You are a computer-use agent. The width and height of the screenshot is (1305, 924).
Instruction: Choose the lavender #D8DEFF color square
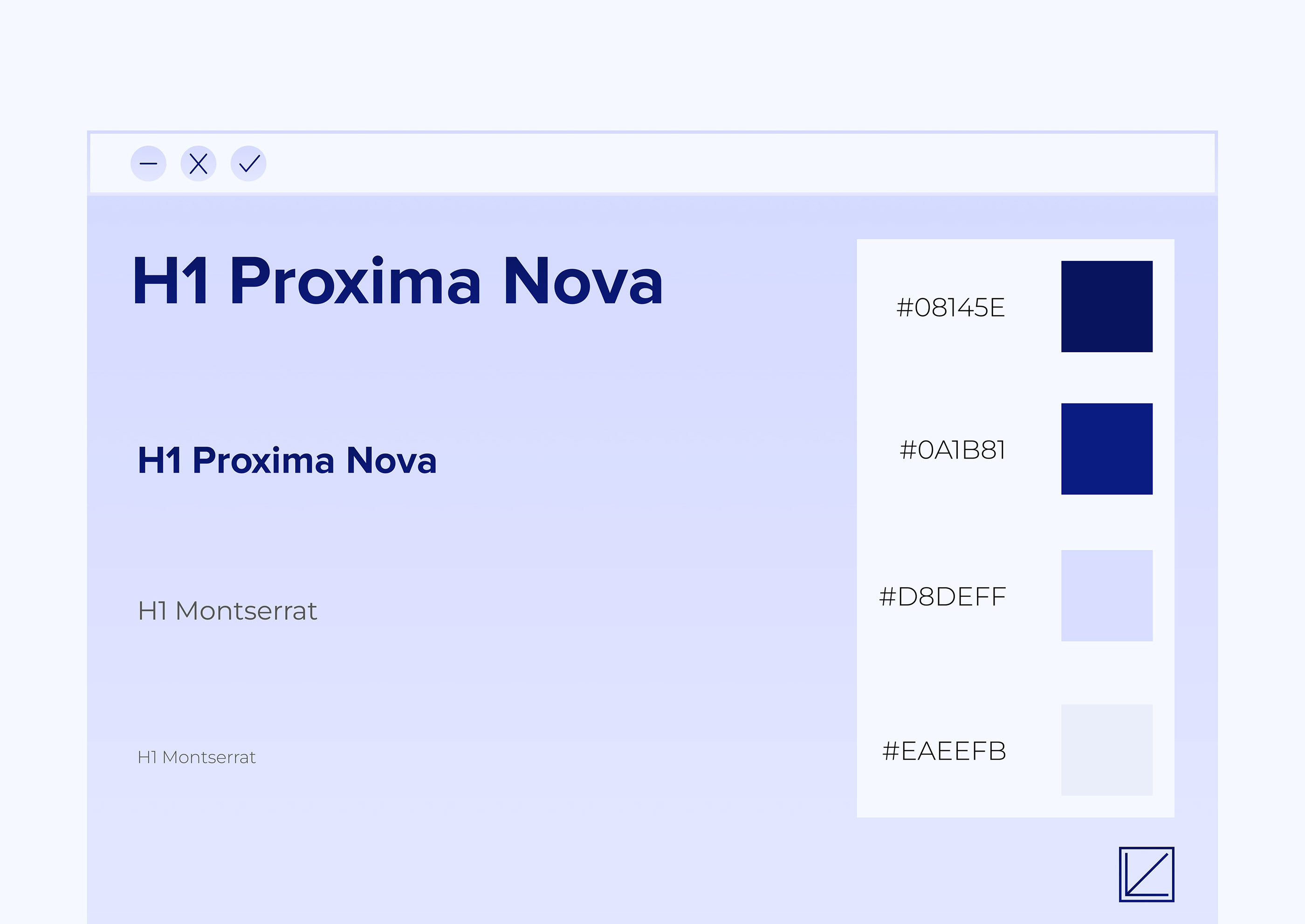pyautogui.click(x=1106, y=595)
